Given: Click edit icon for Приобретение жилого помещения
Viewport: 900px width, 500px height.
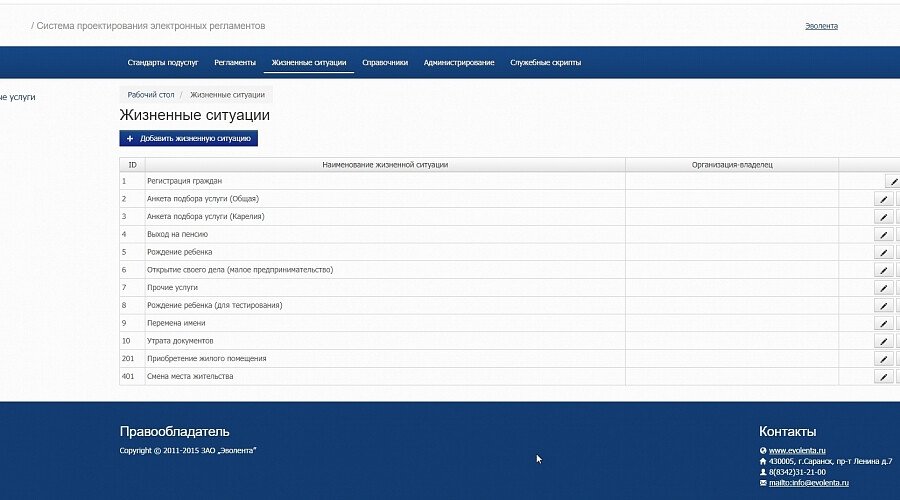Looking at the screenshot, I should pos(883,359).
